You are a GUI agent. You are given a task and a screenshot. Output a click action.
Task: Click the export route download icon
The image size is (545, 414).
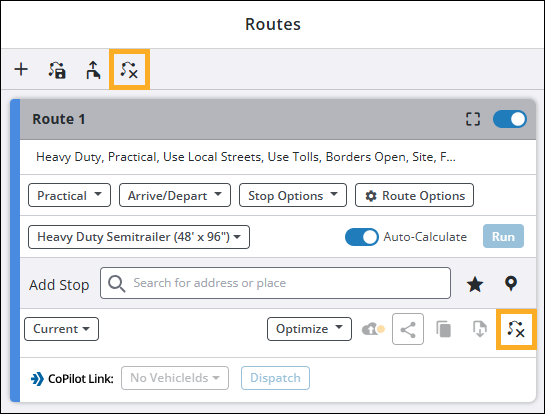(480, 329)
